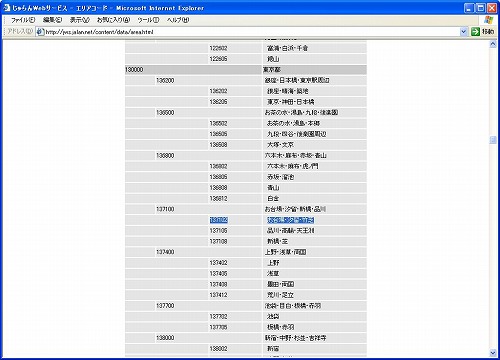Click 荒川・足立 area name
500x360 pixels.
coord(280,295)
